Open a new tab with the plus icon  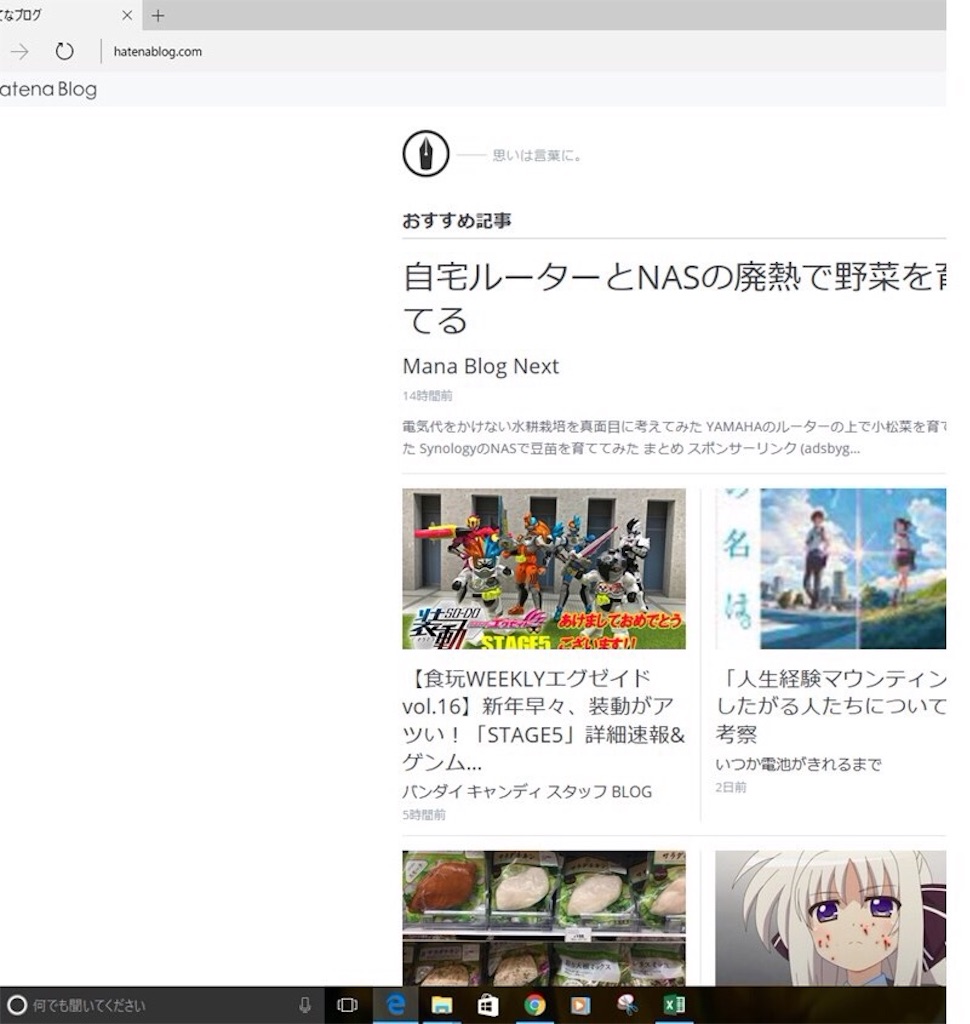tap(157, 16)
